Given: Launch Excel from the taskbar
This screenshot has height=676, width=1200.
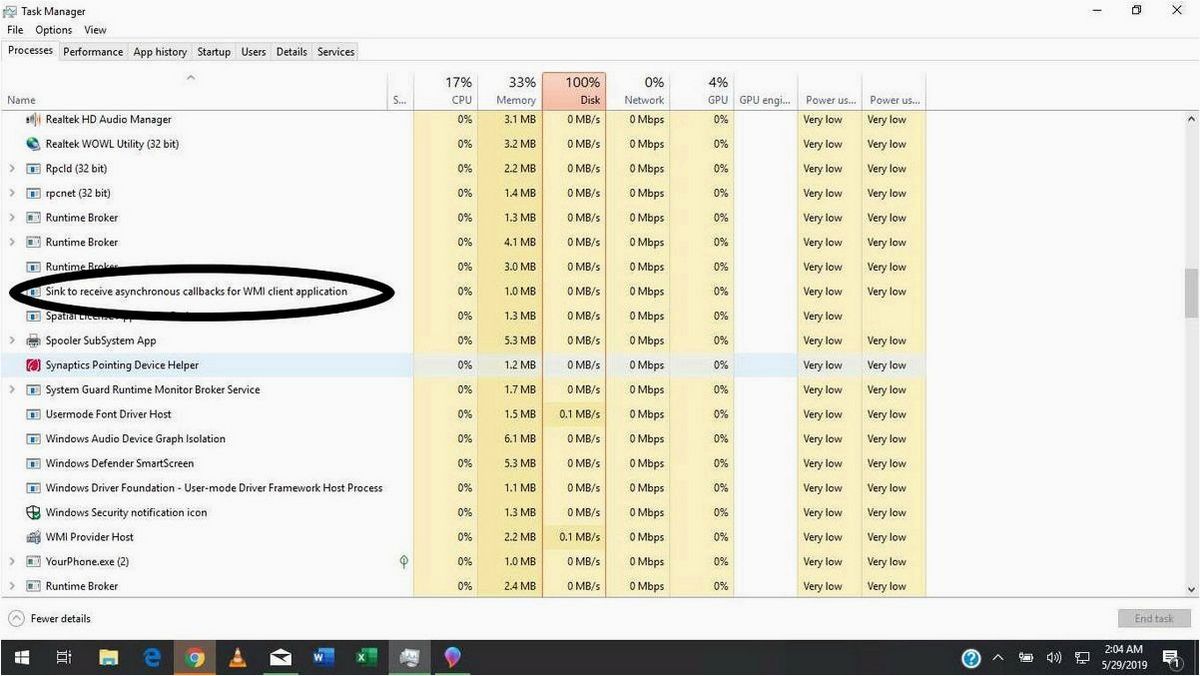Looking at the screenshot, I should coord(367,657).
